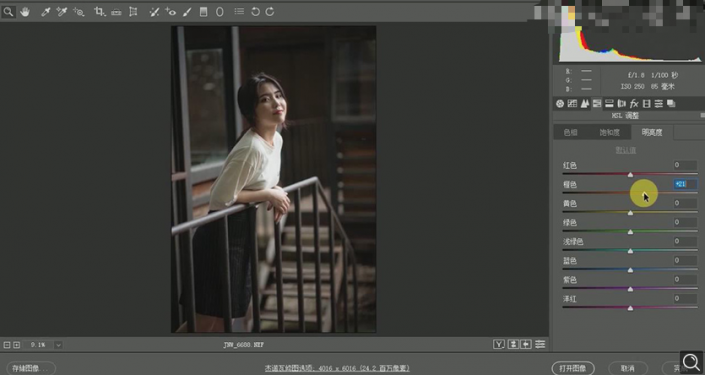Click the 洋红 luminance slider handle
Image resolution: width=705 pixels, height=375 pixels.
point(630,308)
